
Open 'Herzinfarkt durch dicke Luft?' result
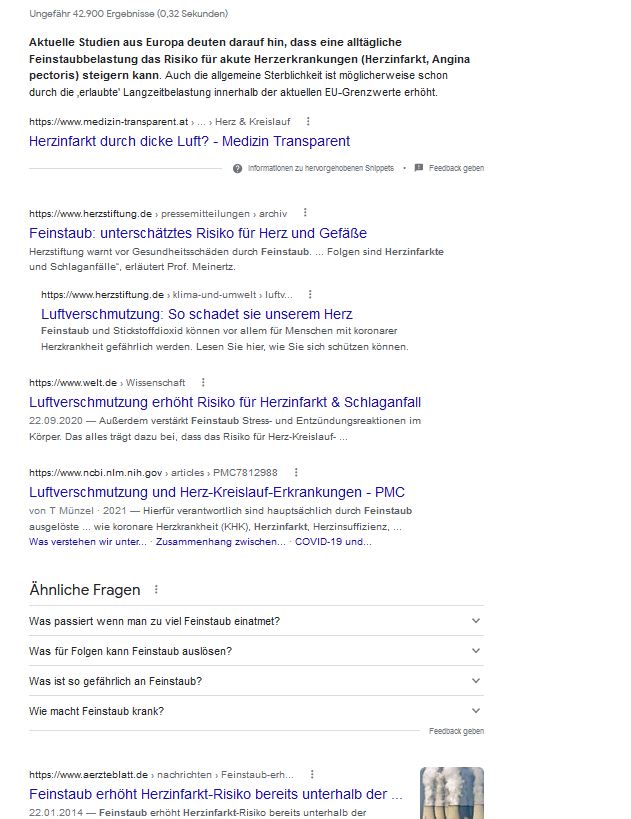click(x=189, y=141)
